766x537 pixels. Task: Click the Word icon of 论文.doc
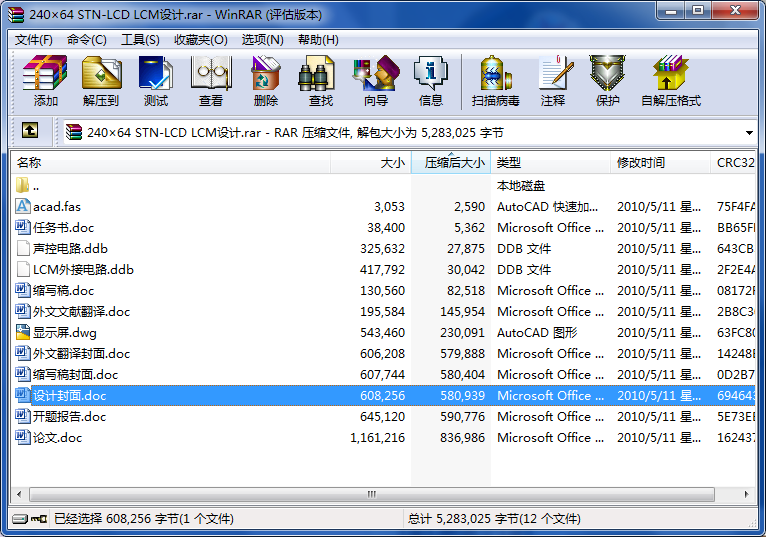pyautogui.click(x=22, y=437)
